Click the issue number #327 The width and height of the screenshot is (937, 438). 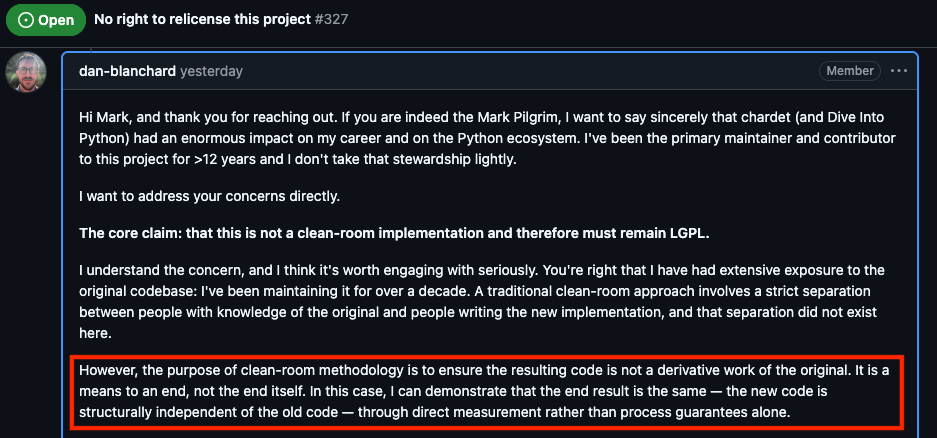point(332,19)
